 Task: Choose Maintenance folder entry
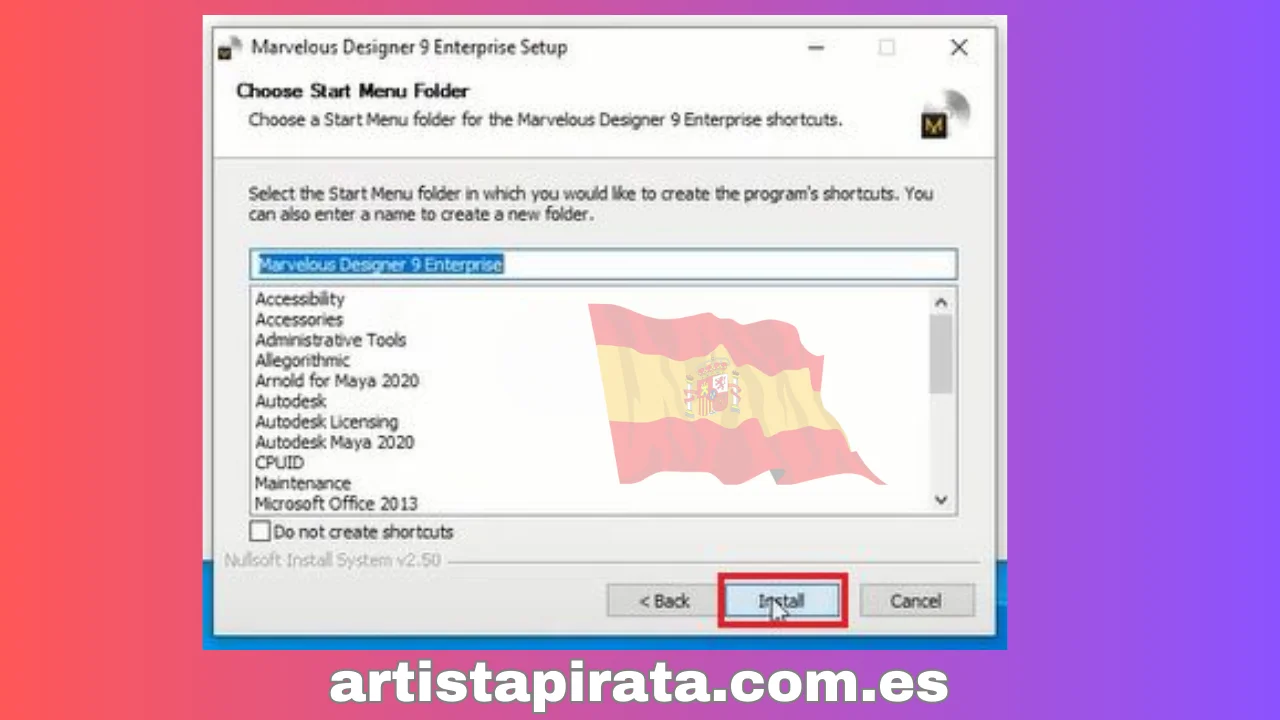[302, 483]
